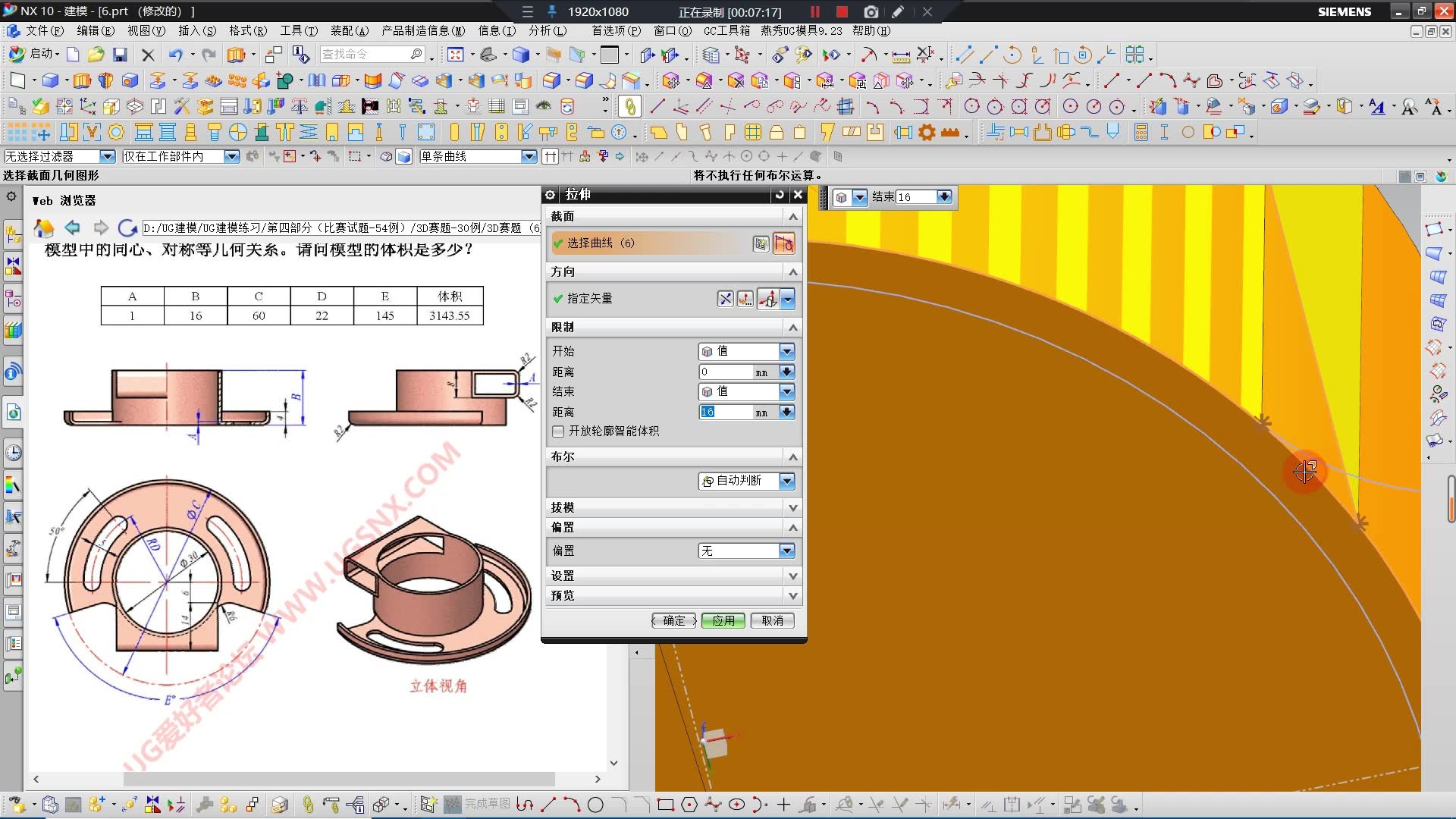The width and height of the screenshot is (1456, 819).
Task: Expand the 预览 section
Action: coord(792,596)
